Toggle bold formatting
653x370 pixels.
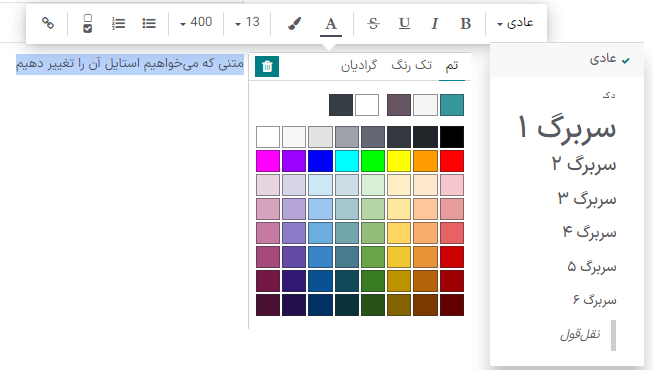[466, 23]
